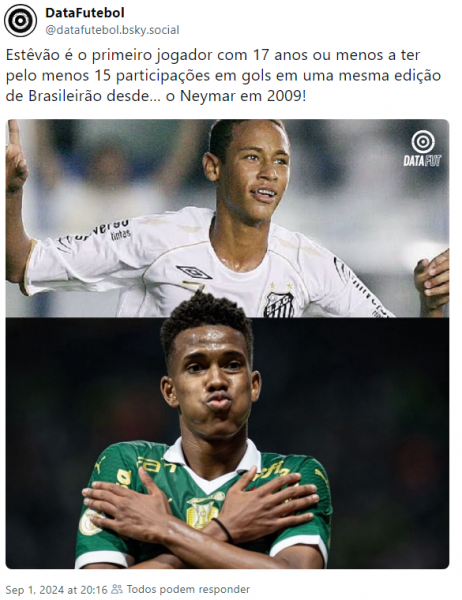
Task: Open the Sep 1, 2024 at 20:16 timestamp
Action: point(57,589)
